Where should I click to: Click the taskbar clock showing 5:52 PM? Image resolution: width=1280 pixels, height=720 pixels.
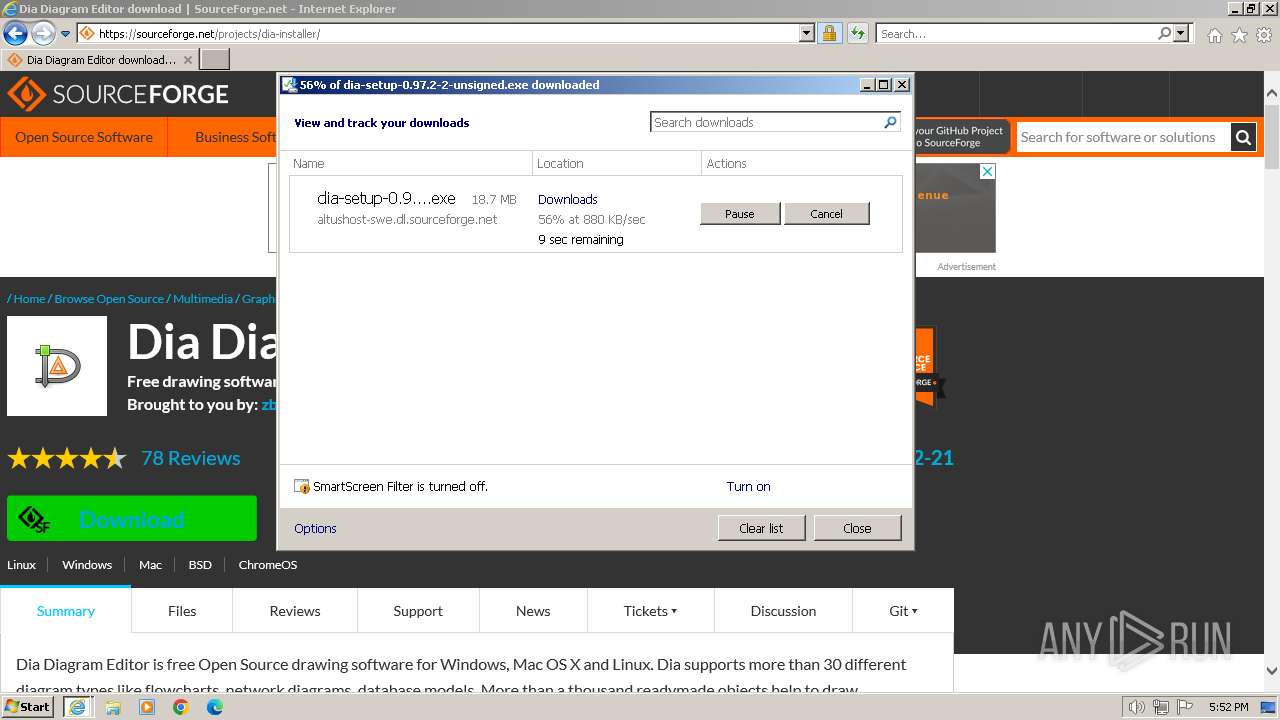(x=1228, y=707)
